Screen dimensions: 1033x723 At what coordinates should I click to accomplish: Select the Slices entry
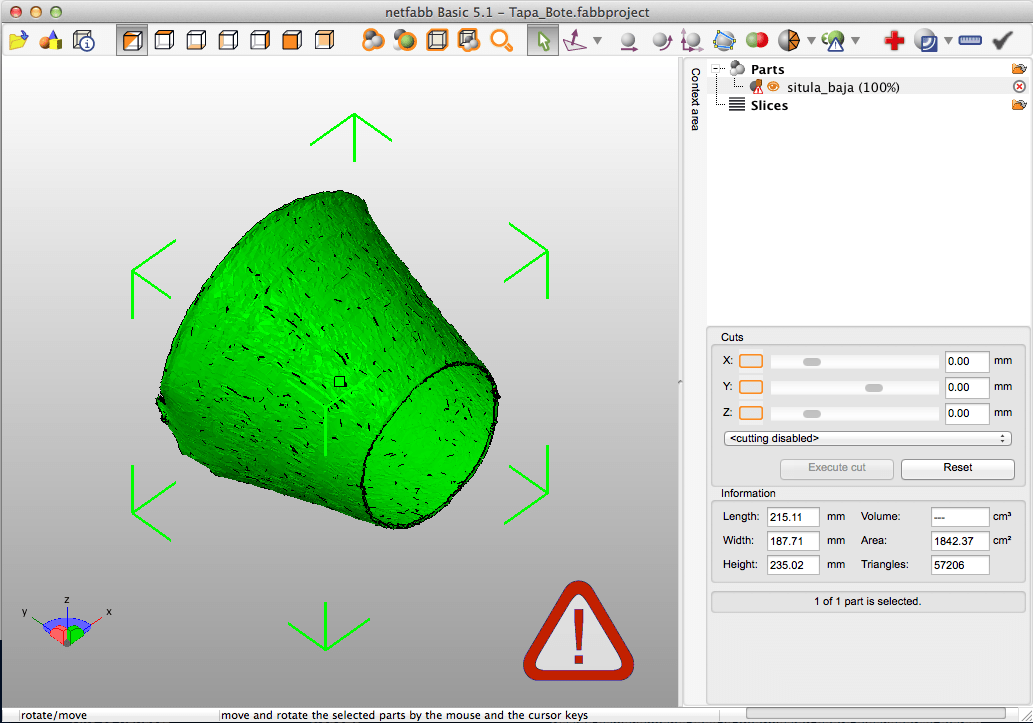point(769,105)
